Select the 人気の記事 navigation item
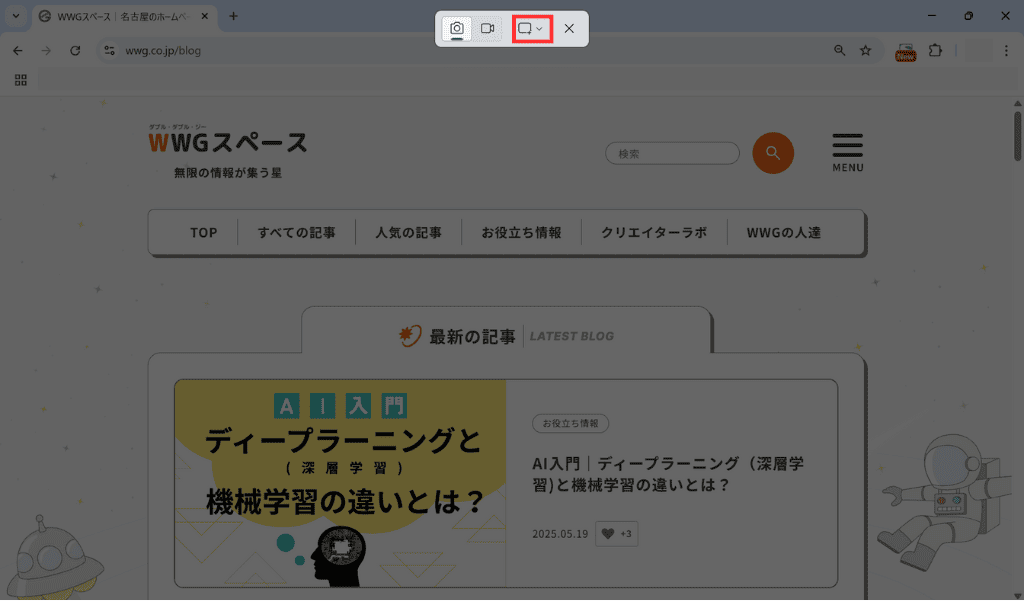The image size is (1024, 601). click(408, 231)
